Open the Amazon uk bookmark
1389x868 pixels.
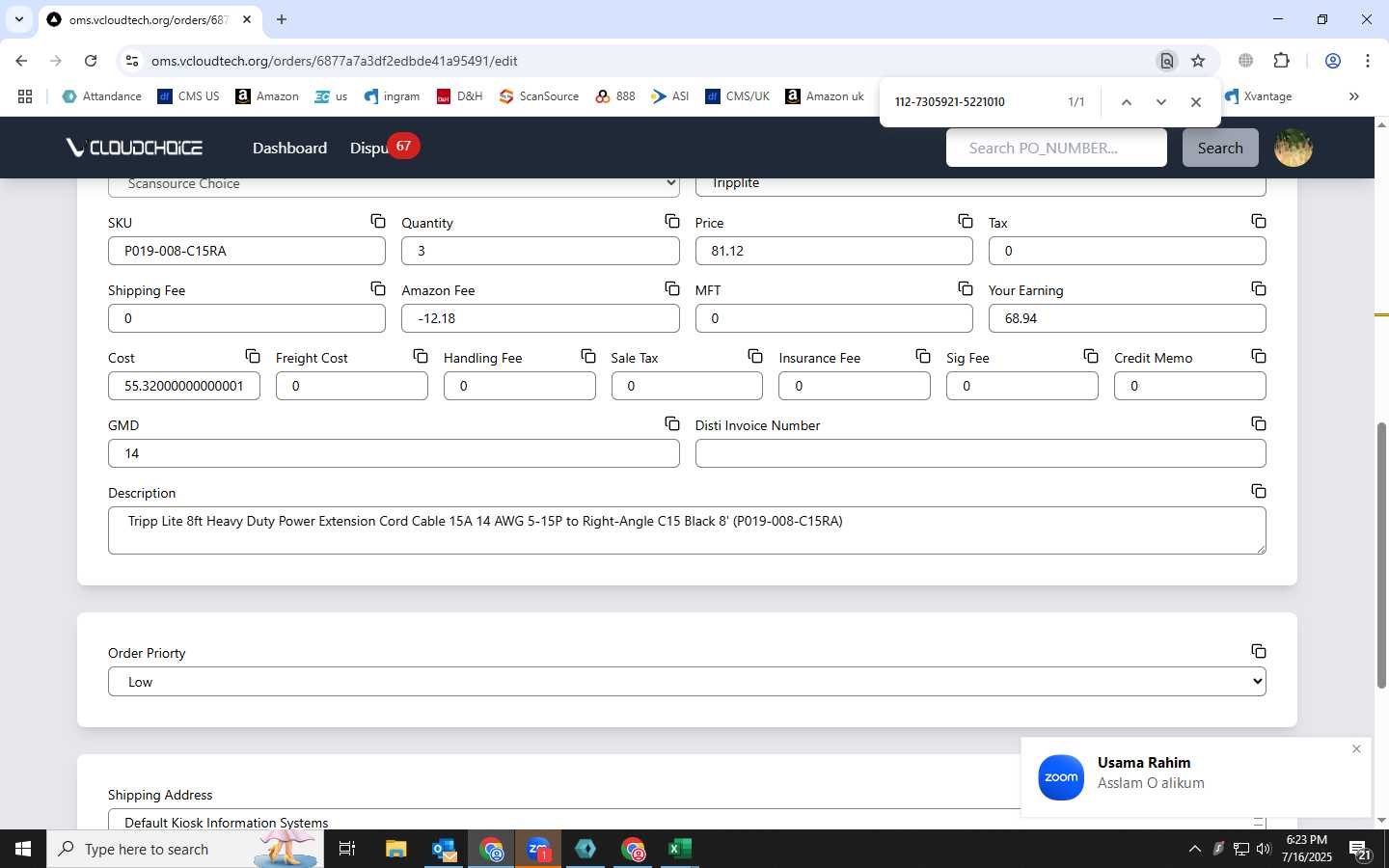pos(825,96)
